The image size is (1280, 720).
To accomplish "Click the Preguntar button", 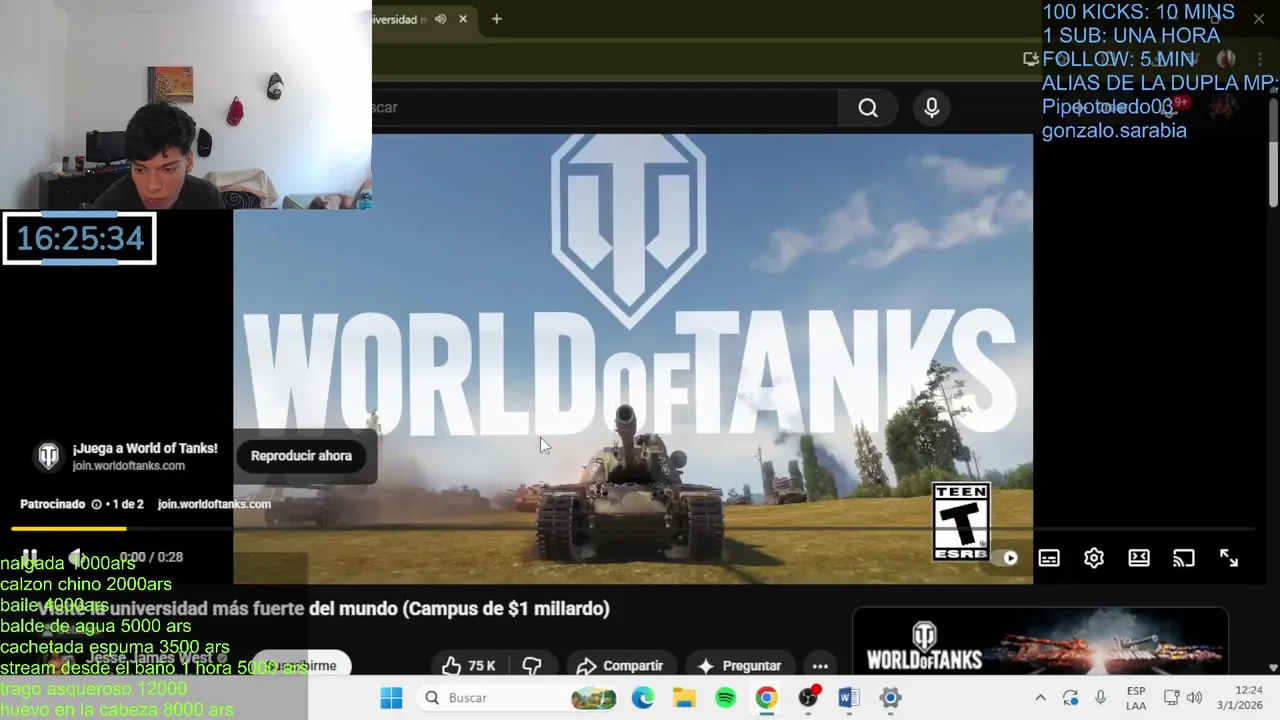I will pyautogui.click(x=738, y=666).
